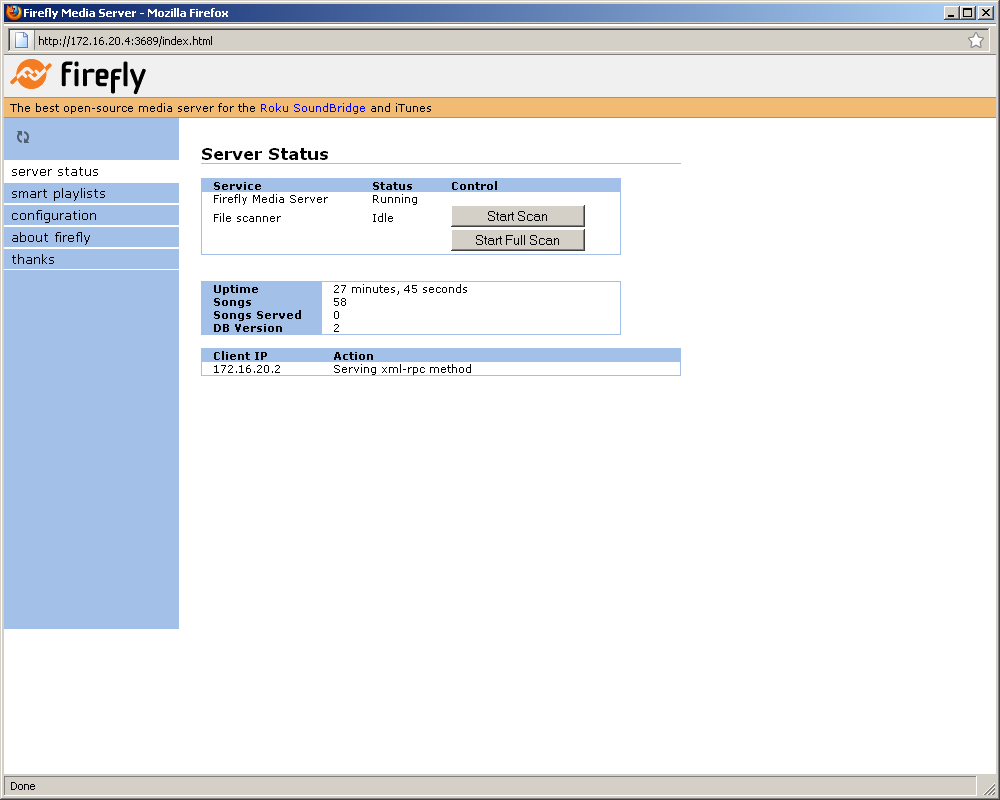Viewport: 1000px width, 800px height.
Task: Follow the Roku SoundBridge link
Action: click(x=312, y=108)
